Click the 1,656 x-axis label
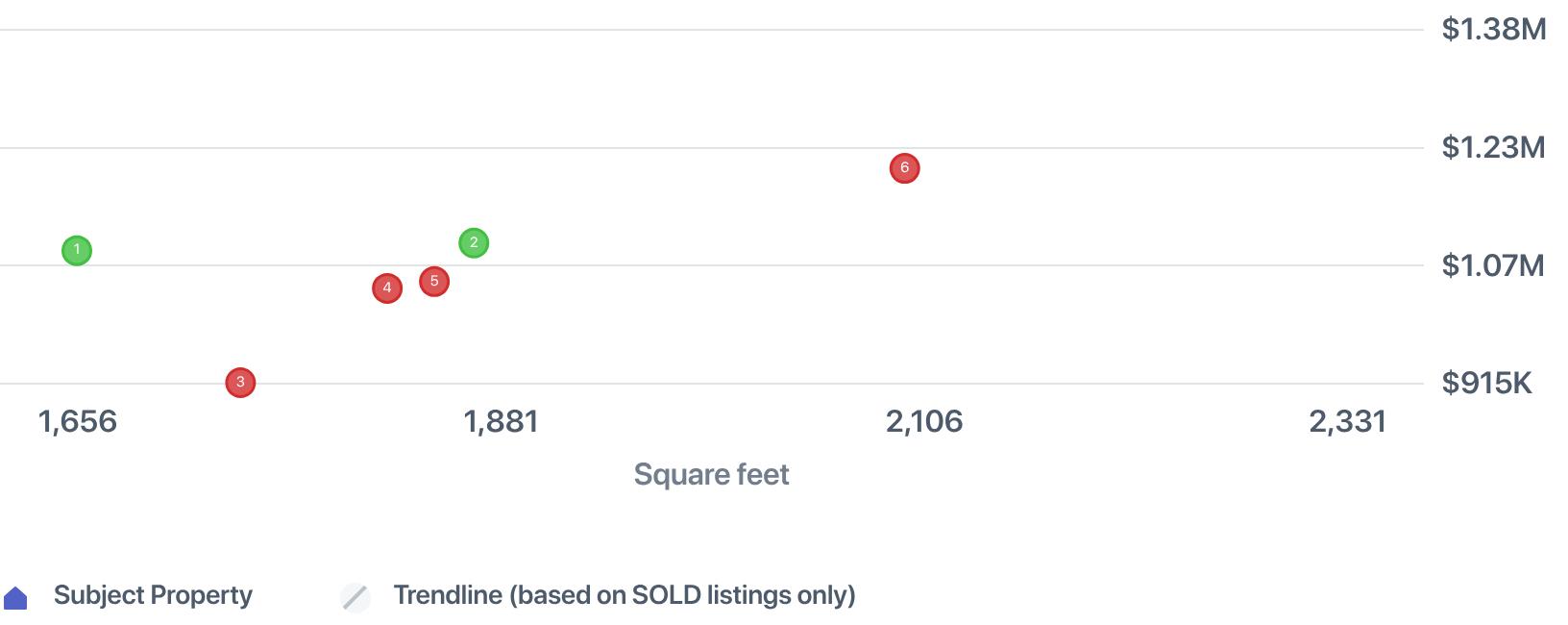 (x=77, y=421)
